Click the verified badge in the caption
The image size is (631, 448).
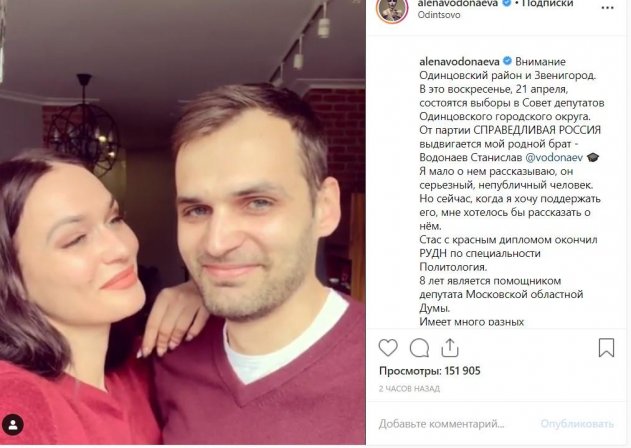(507, 61)
